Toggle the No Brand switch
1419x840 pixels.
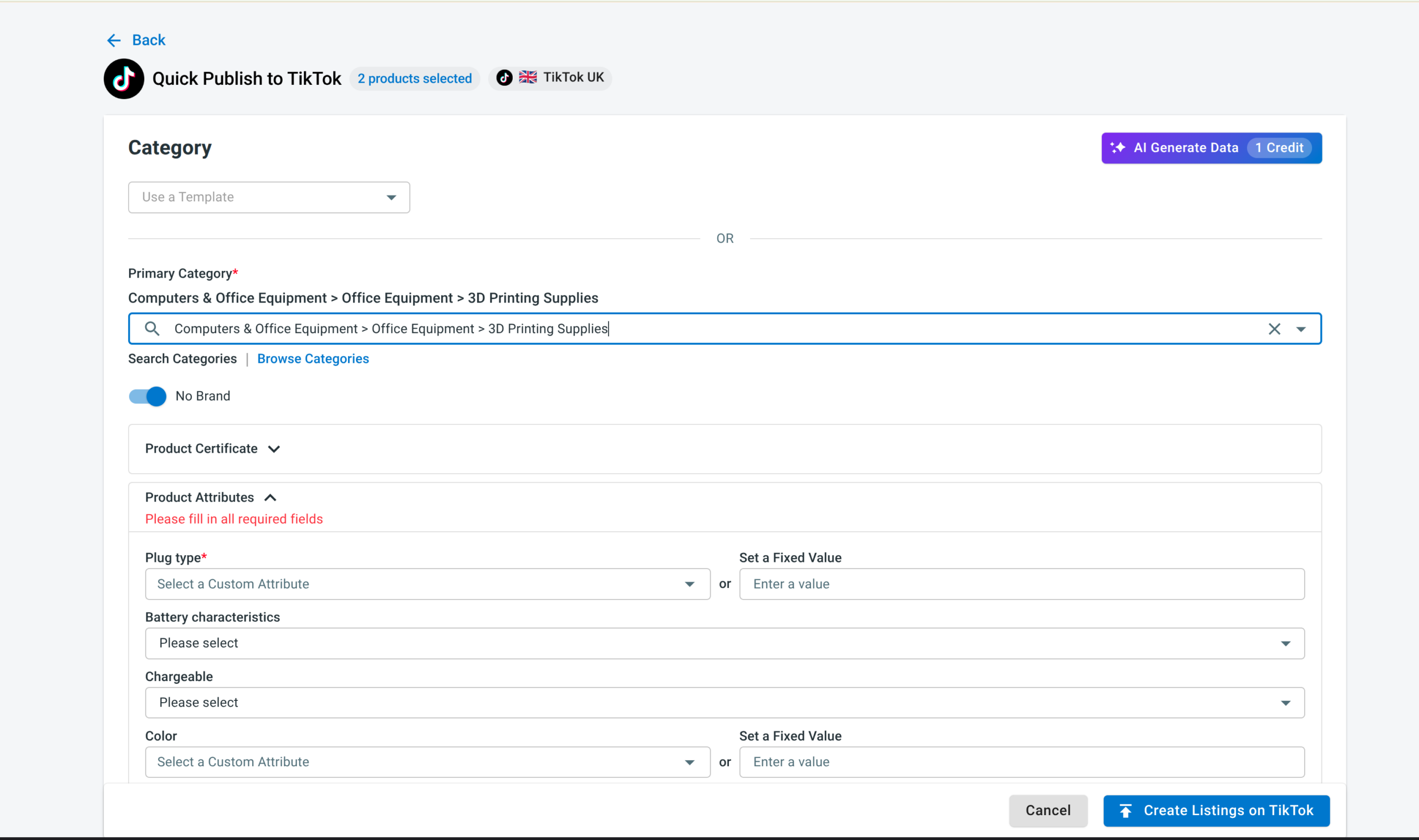(x=148, y=396)
